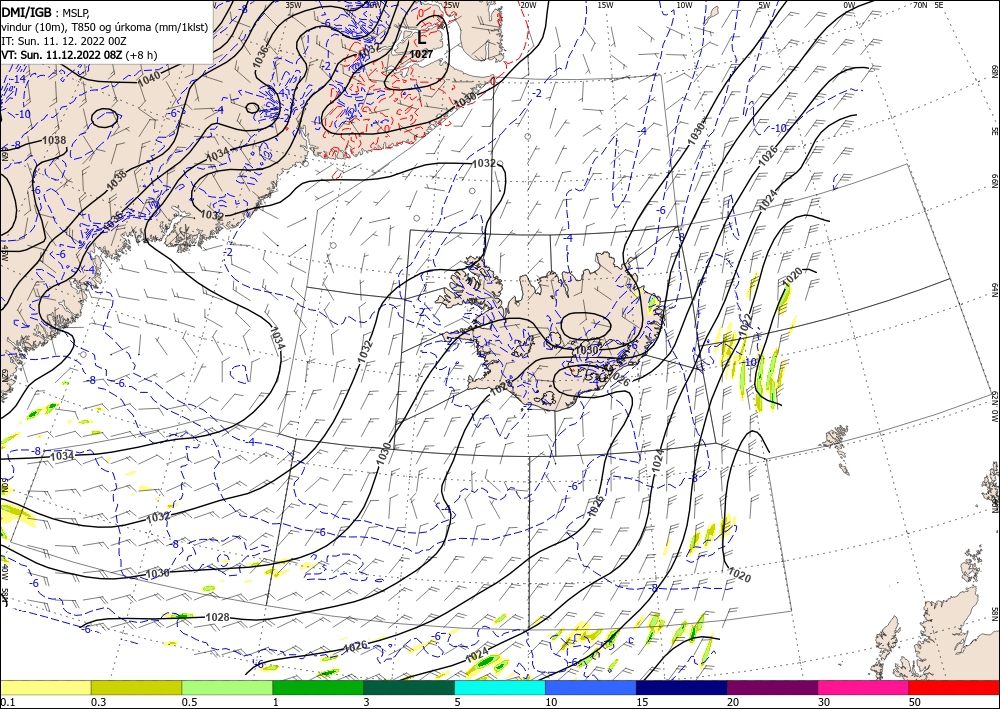Viewport: 1000px width, 709px height.
Task: Click the '0.3' legend scale value
Action: click(98, 702)
